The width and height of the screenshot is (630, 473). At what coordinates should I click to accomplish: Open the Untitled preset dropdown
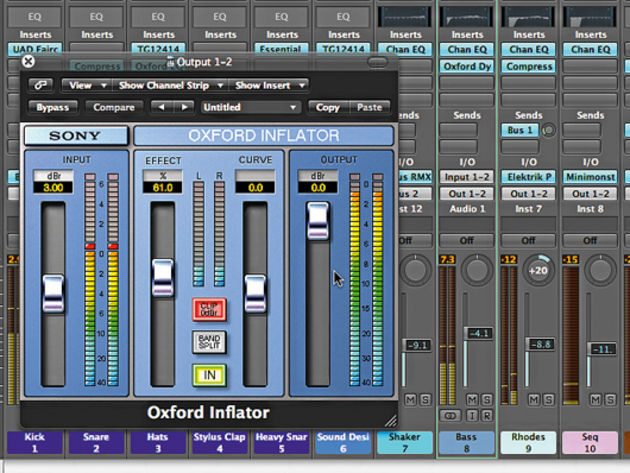point(250,107)
